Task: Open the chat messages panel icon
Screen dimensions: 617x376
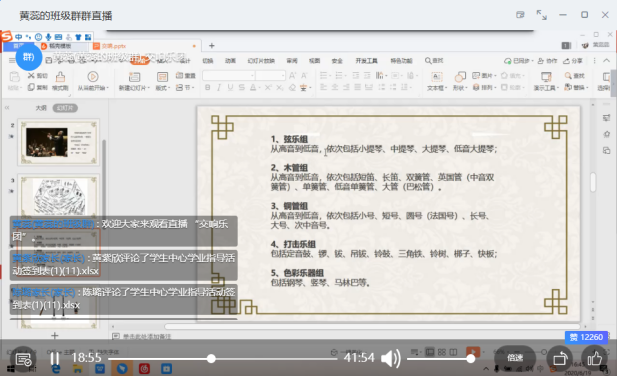Action: click(x=23, y=359)
